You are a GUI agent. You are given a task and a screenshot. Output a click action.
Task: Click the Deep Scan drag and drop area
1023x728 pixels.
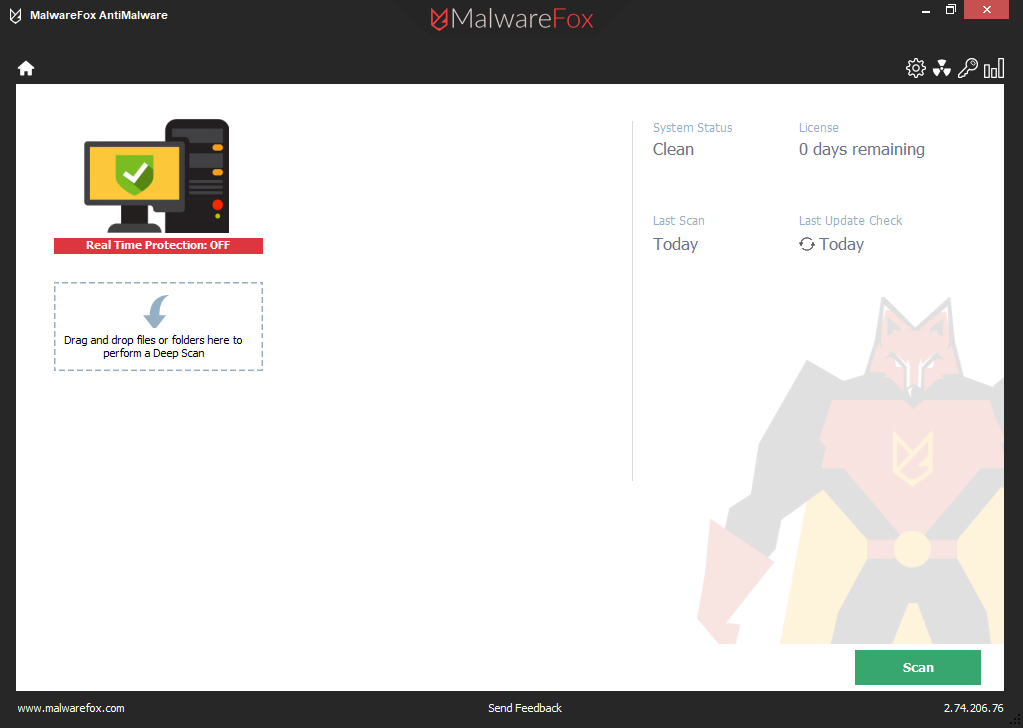coord(159,327)
